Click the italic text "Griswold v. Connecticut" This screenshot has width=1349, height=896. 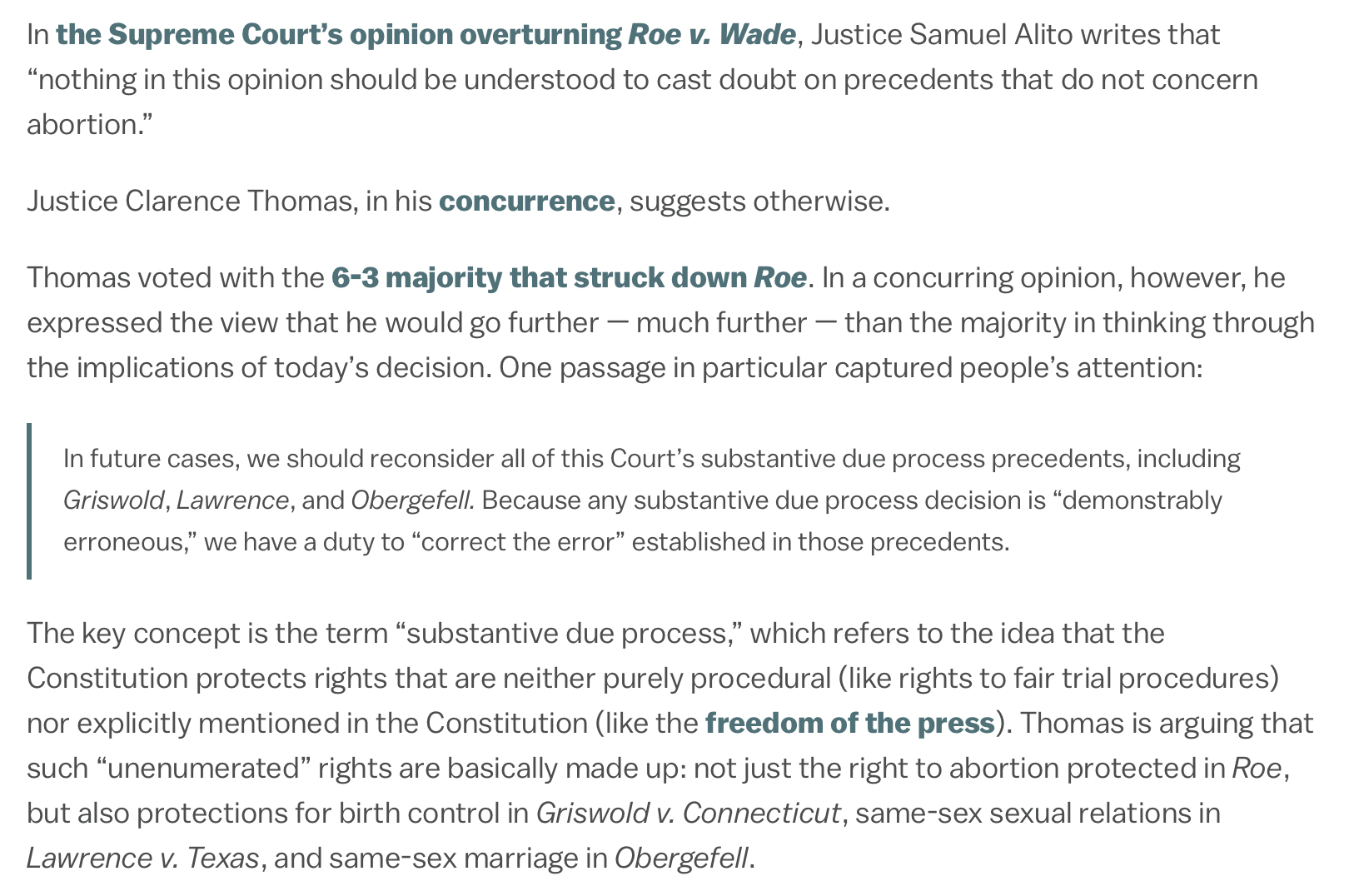(x=688, y=813)
